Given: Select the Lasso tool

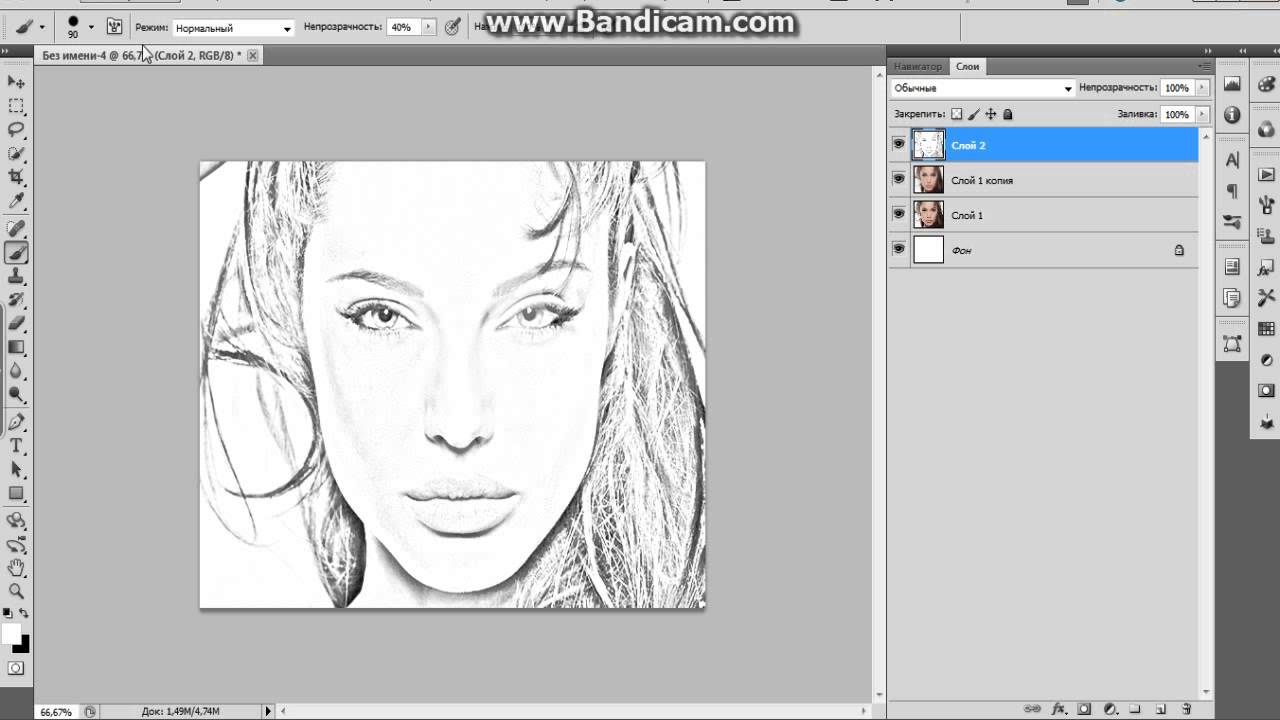Looking at the screenshot, I should (x=16, y=130).
